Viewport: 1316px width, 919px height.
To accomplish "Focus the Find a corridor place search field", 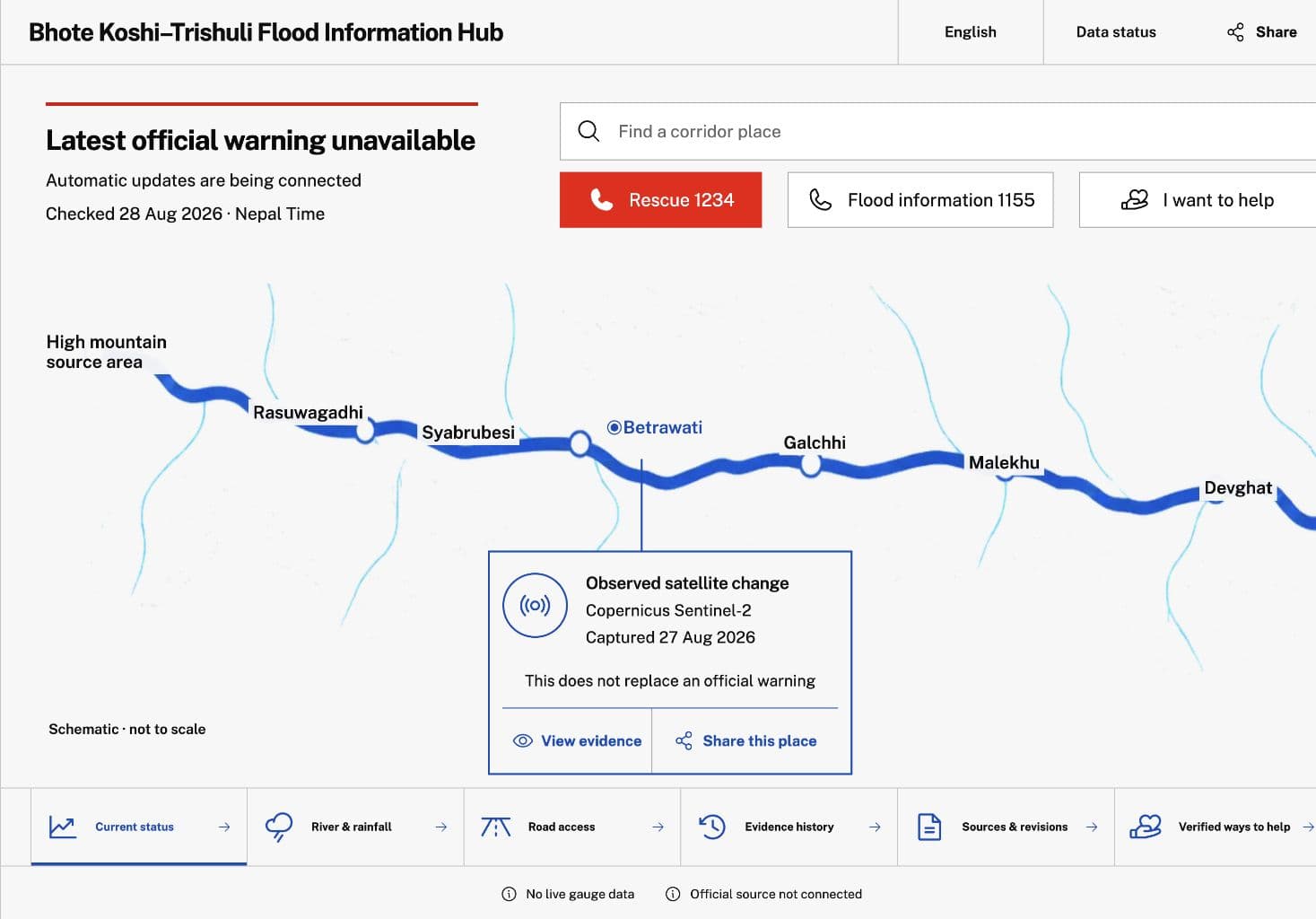I will click(938, 131).
